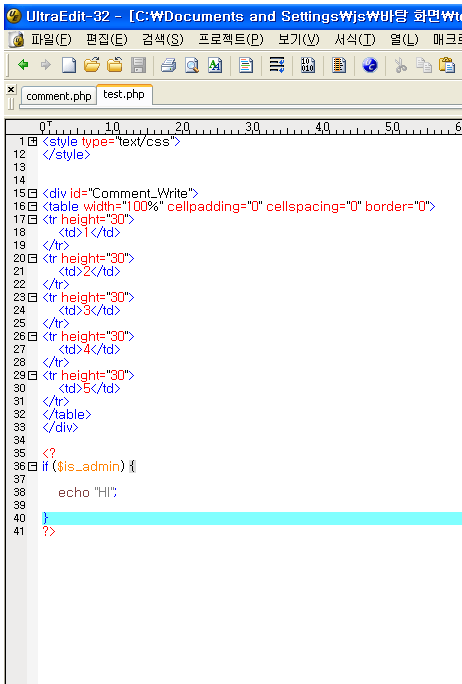Open in browser globe icon
462x684 pixels.
click(x=370, y=65)
